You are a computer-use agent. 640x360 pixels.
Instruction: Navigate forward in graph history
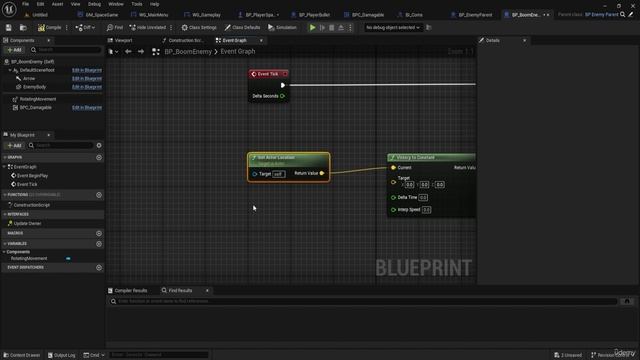[x=141, y=51]
